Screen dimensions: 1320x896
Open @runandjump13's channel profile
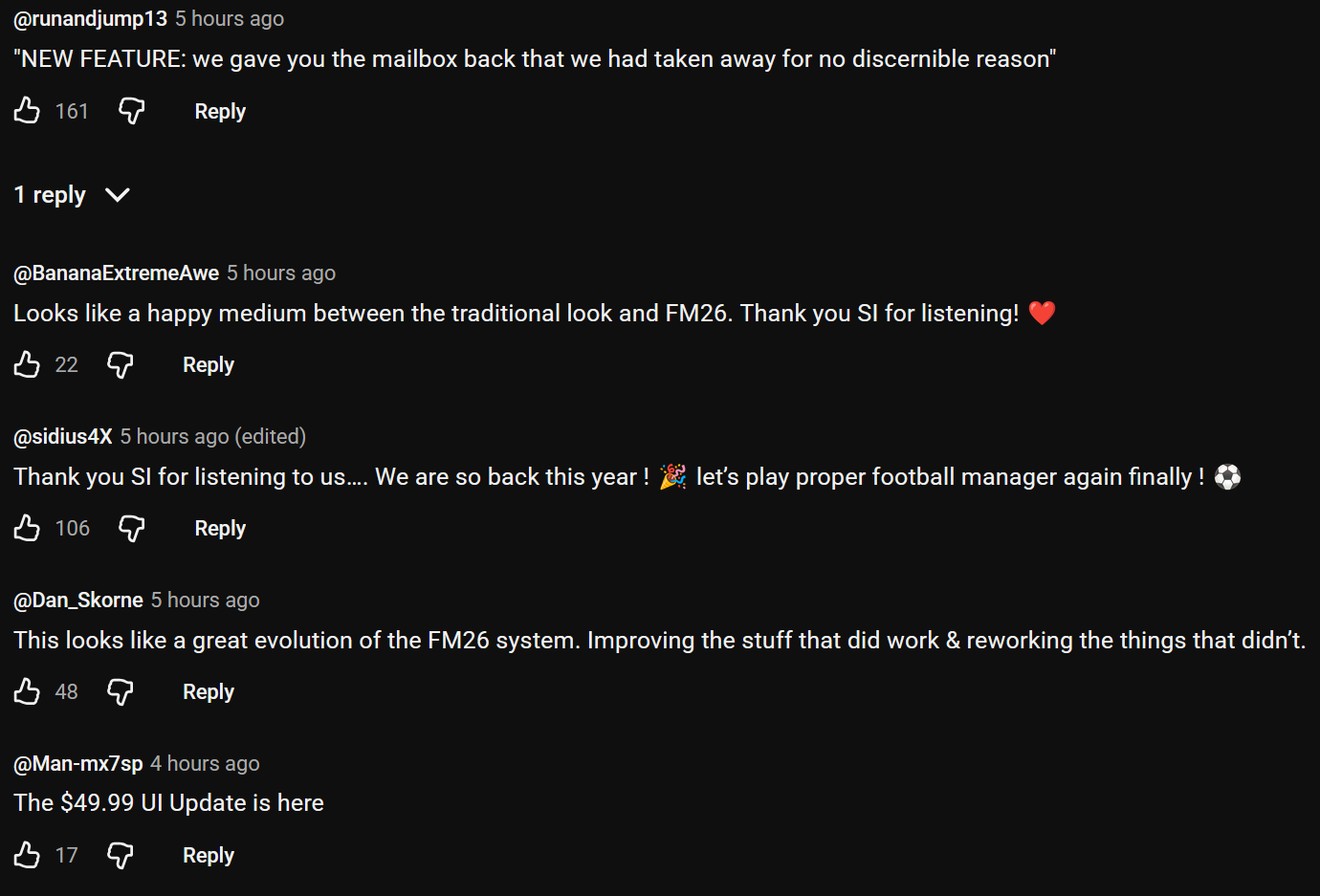(90, 19)
